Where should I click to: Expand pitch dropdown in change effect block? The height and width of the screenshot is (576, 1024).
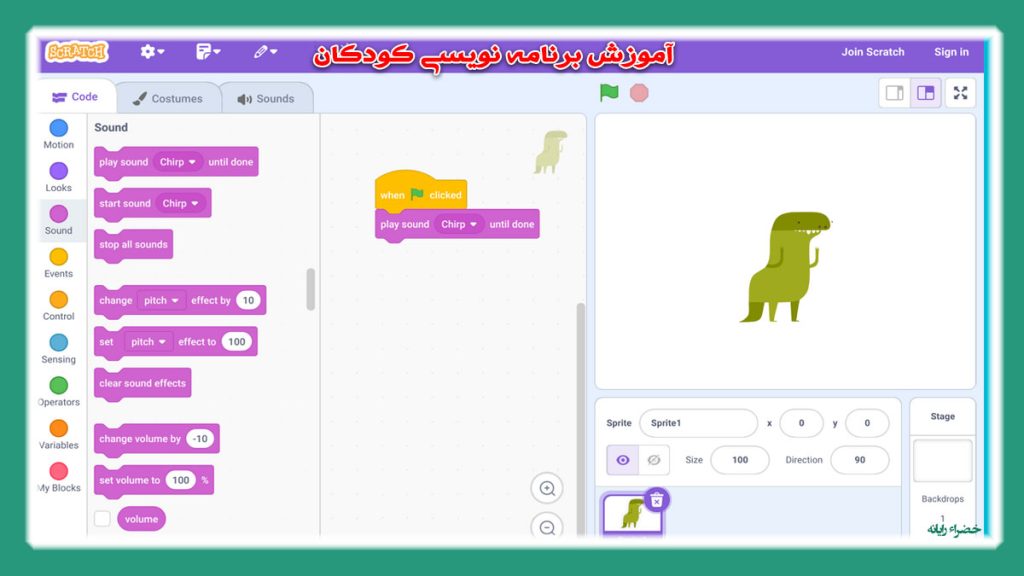point(161,300)
